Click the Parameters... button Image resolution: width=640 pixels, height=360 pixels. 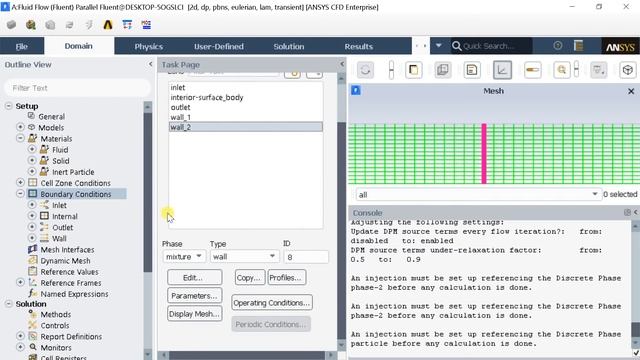pyautogui.click(x=195, y=296)
